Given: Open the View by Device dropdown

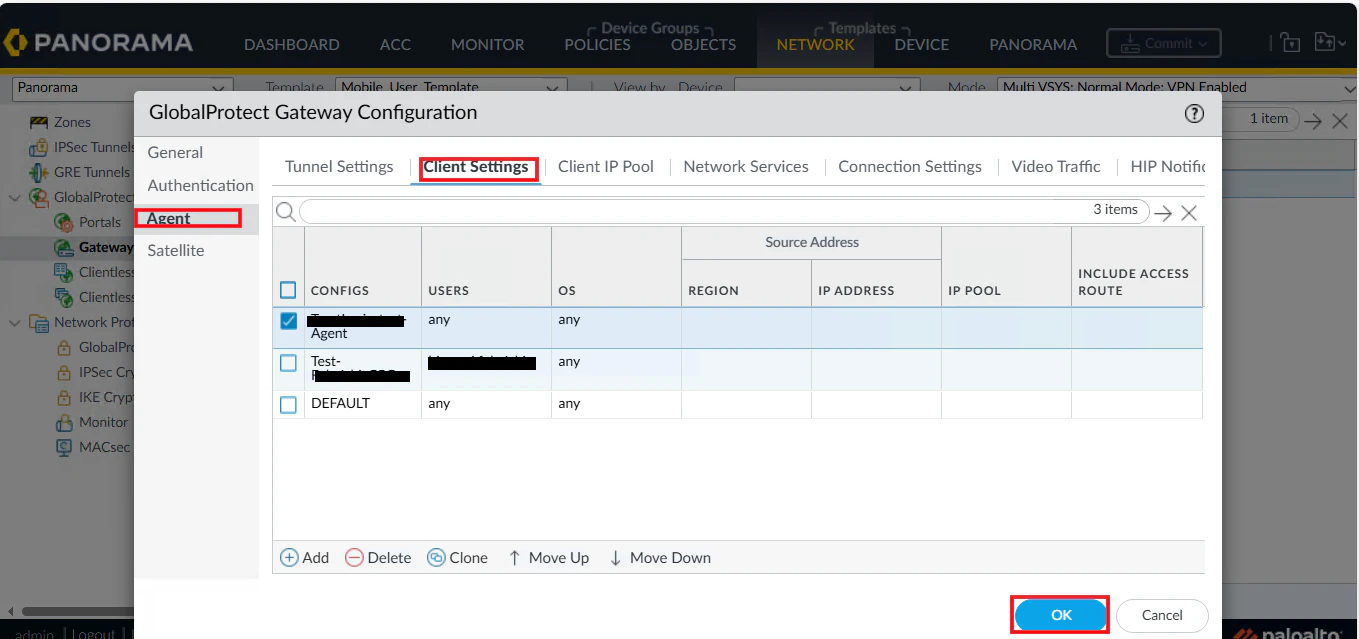Looking at the screenshot, I should coord(827,88).
